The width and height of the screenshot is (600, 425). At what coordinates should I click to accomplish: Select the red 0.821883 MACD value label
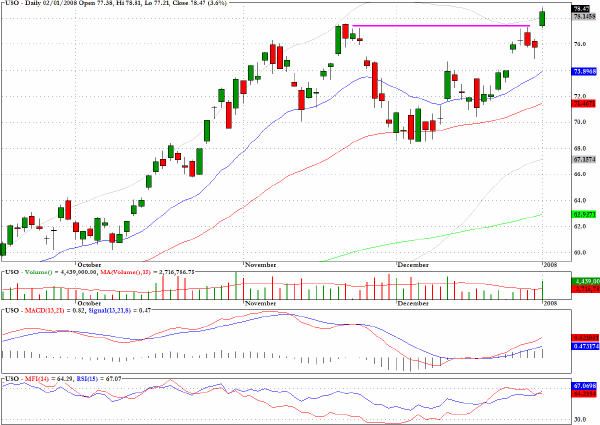pos(584,338)
